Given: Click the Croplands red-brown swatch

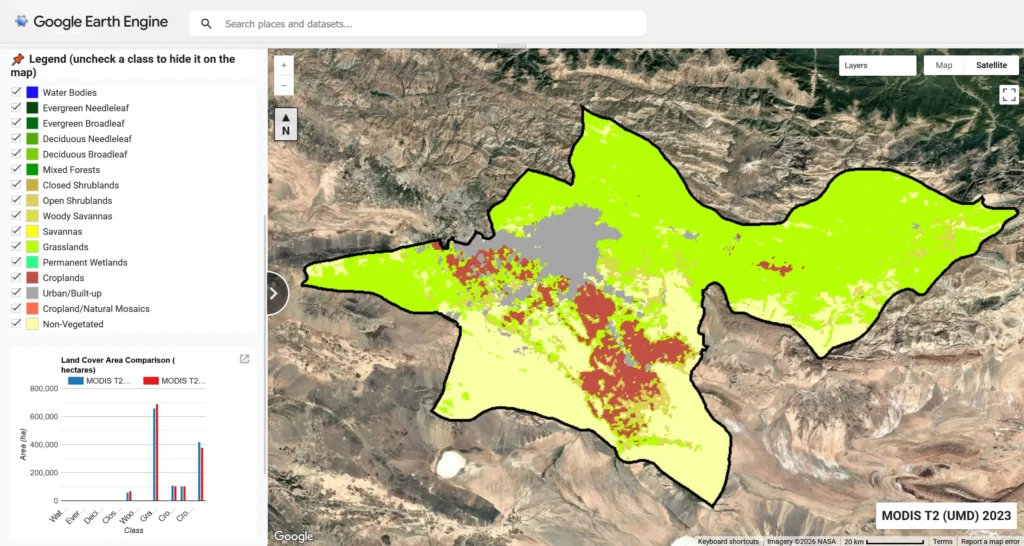Looking at the screenshot, I should 32,278.
